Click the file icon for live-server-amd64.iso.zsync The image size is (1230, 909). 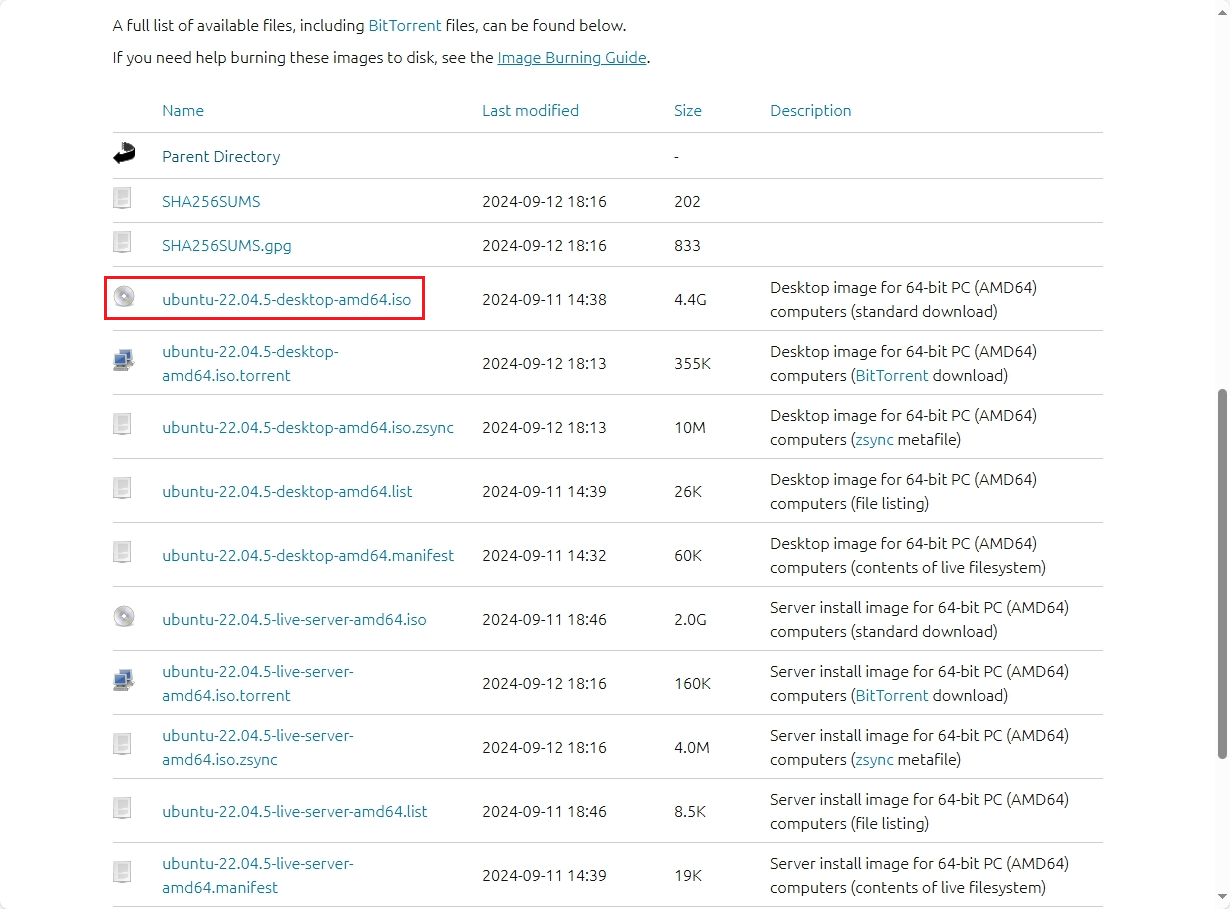[x=122, y=744]
